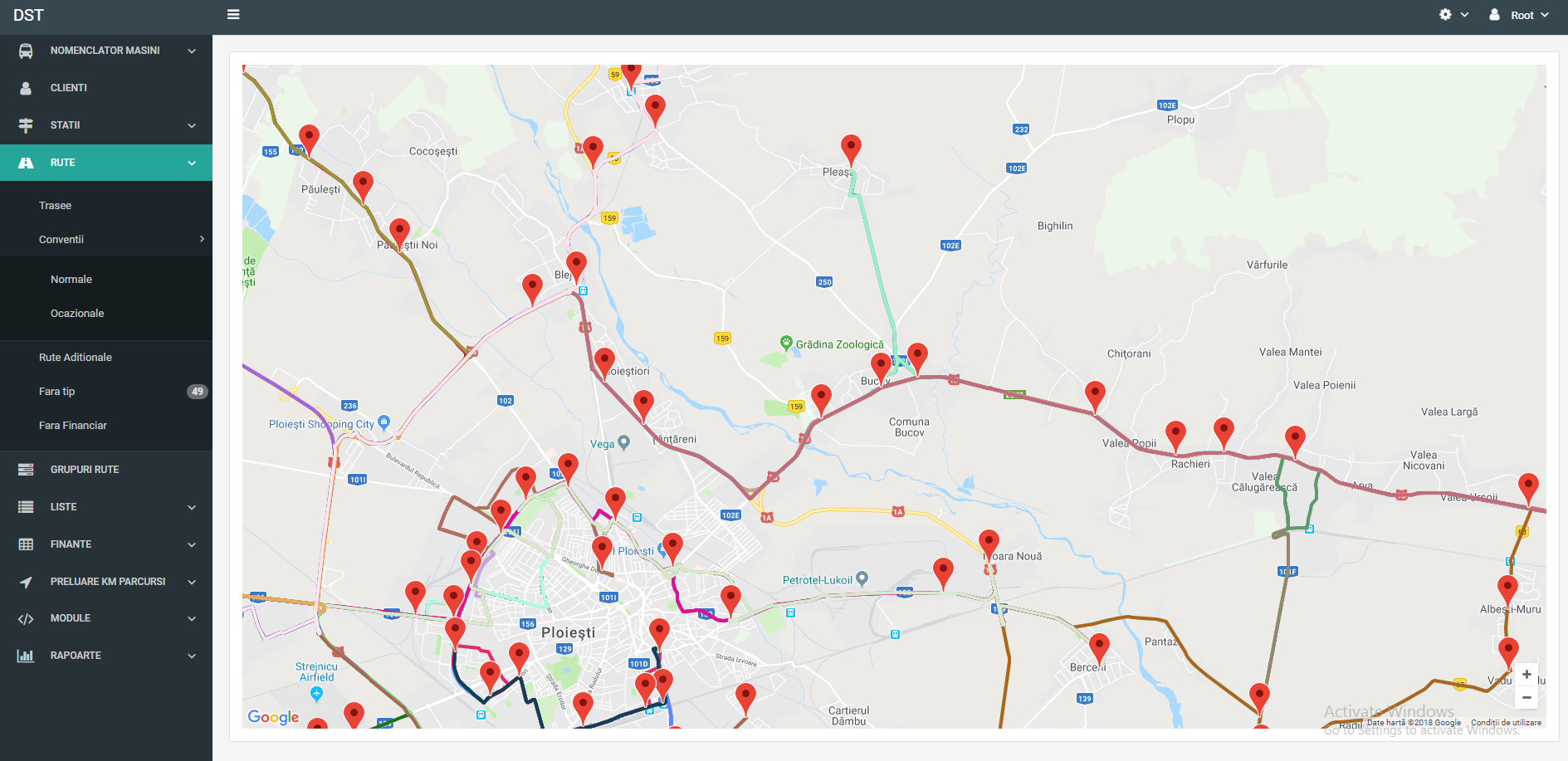Click the Root user avatar icon

coord(1494,15)
